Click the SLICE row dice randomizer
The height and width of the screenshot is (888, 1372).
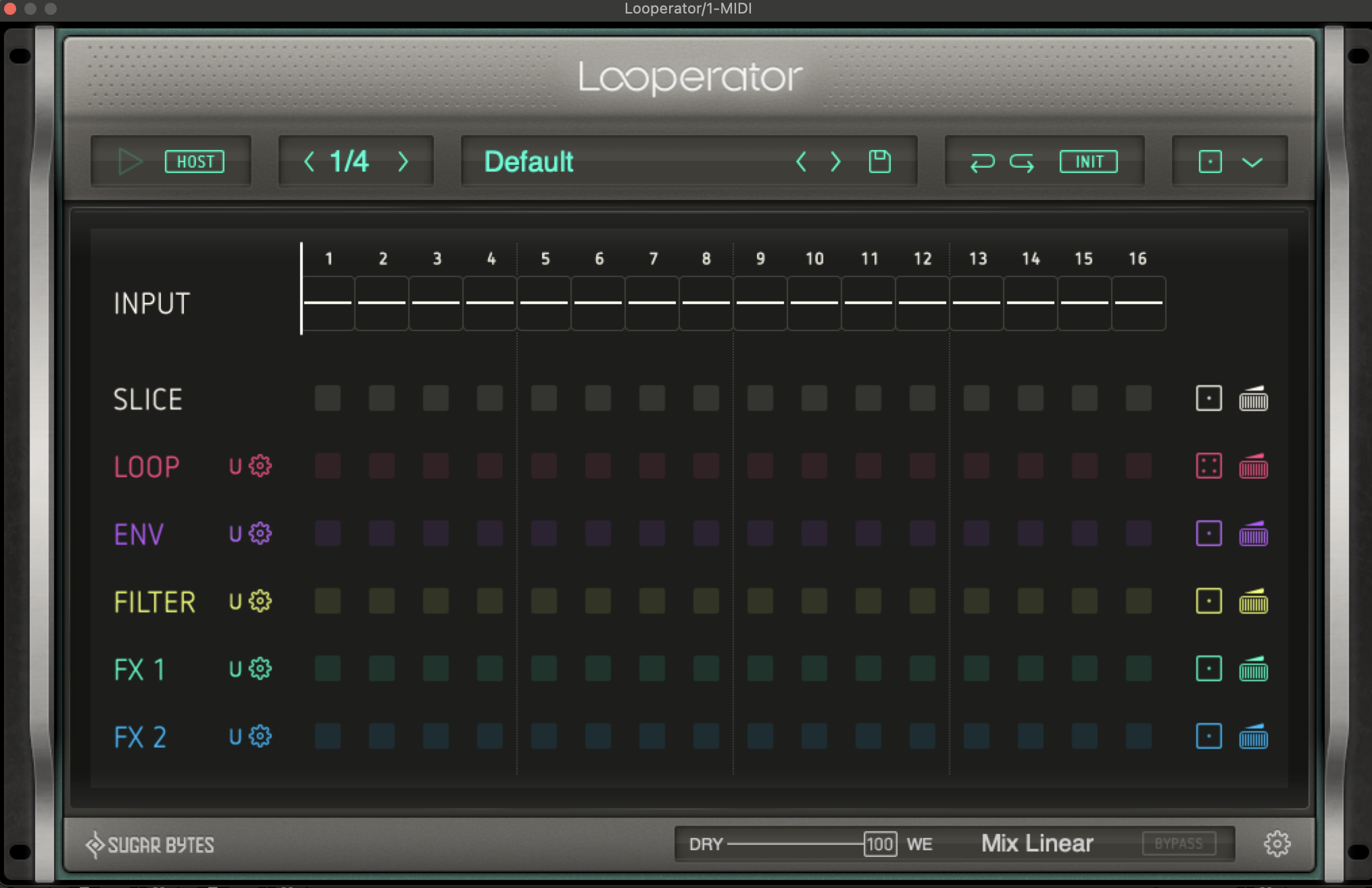pyautogui.click(x=1209, y=399)
